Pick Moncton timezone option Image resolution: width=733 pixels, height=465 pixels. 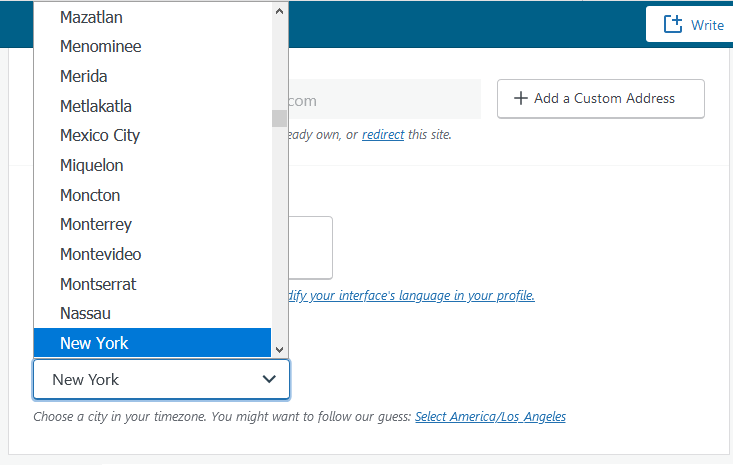coord(90,195)
